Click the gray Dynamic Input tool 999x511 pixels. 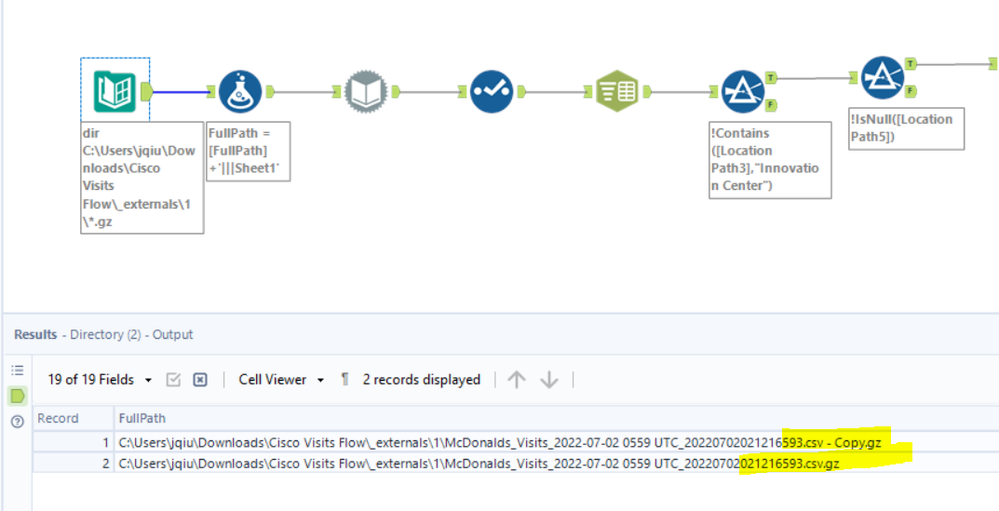tap(366, 92)
